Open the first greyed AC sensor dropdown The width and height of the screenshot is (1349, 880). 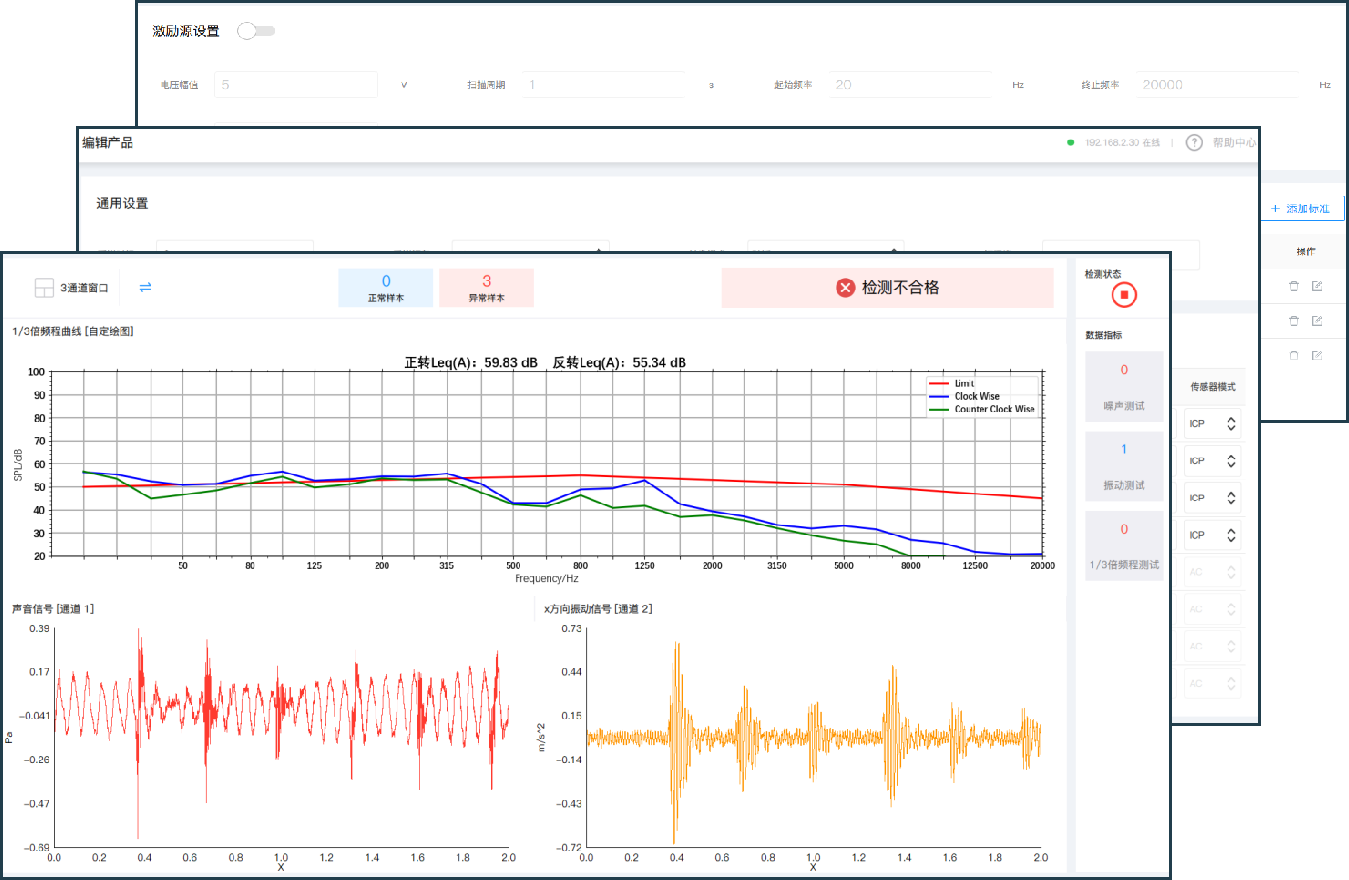[1213, 572]
